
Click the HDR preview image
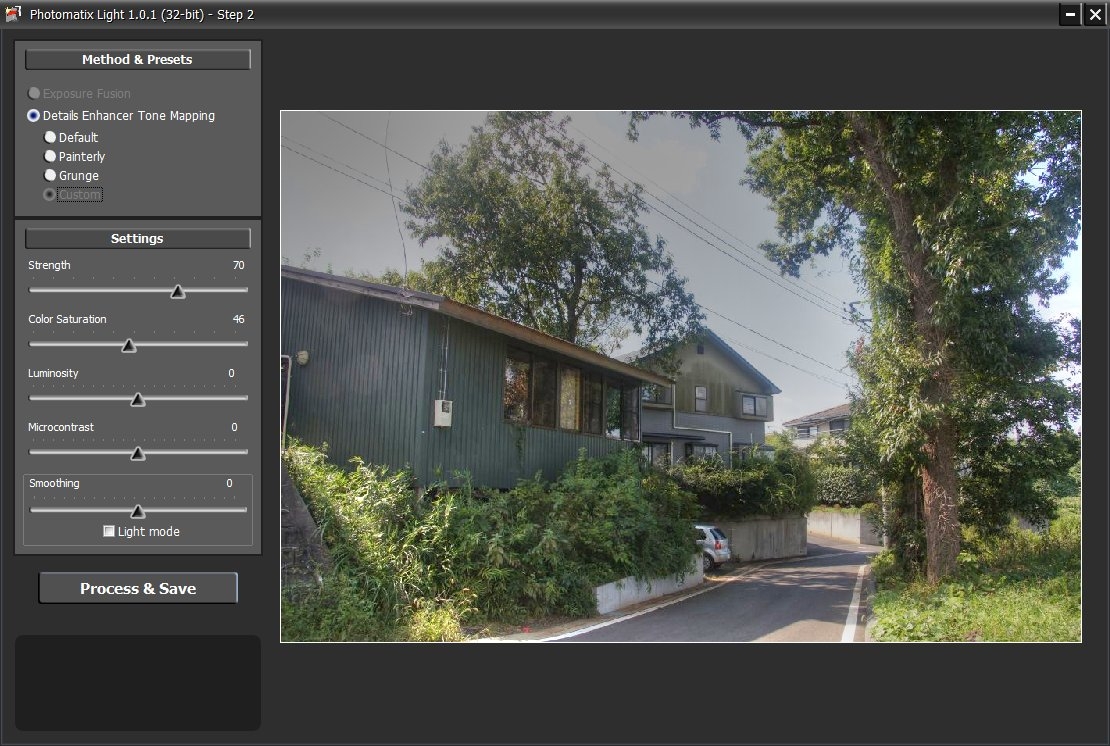[x=681, y=377]
